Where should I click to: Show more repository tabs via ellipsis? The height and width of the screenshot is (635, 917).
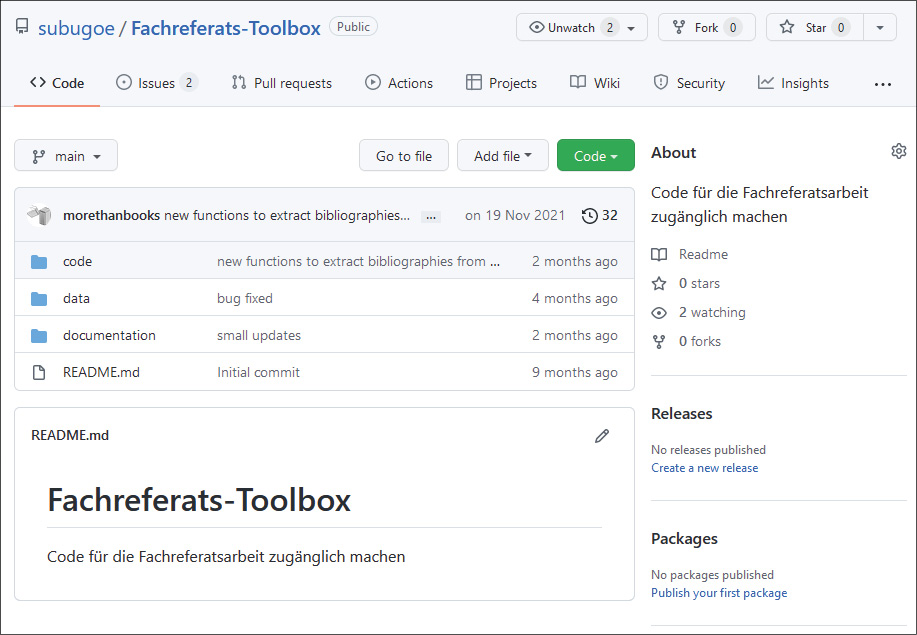[882, 84]
